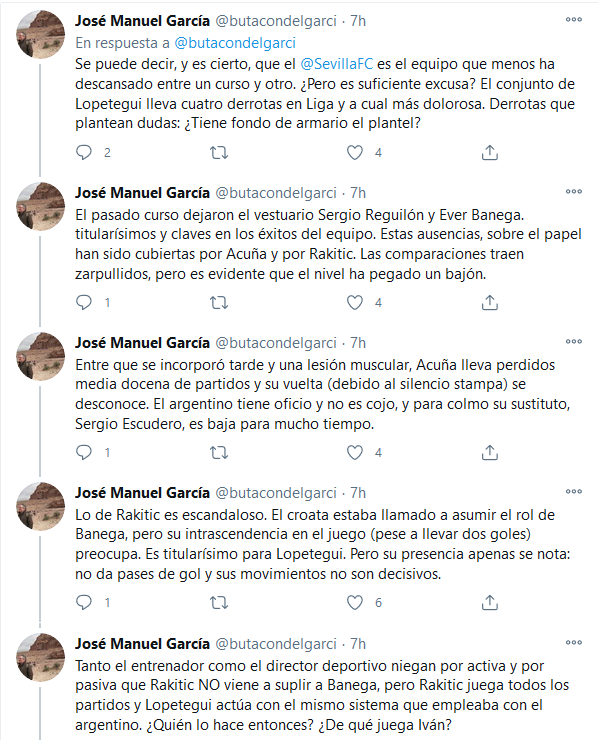Open more options on the last tweet about Iván
The width and height of the screenshot is (598, 740).
tap(573, 643)
